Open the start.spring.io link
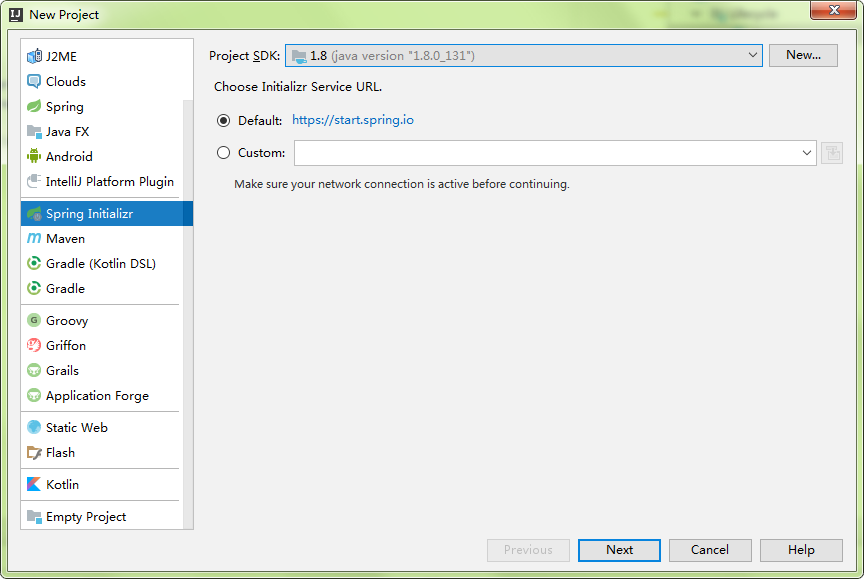 pos(353,120)
